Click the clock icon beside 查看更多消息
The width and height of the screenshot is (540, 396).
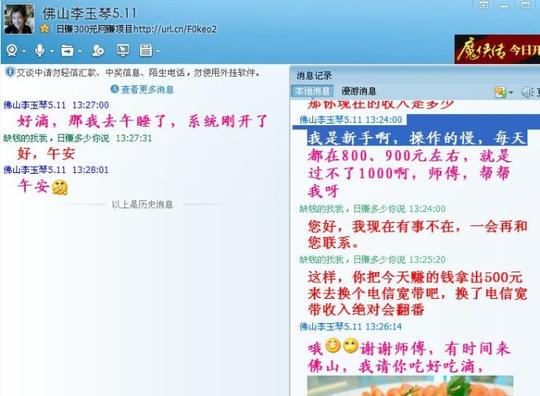tap(114, 89)
